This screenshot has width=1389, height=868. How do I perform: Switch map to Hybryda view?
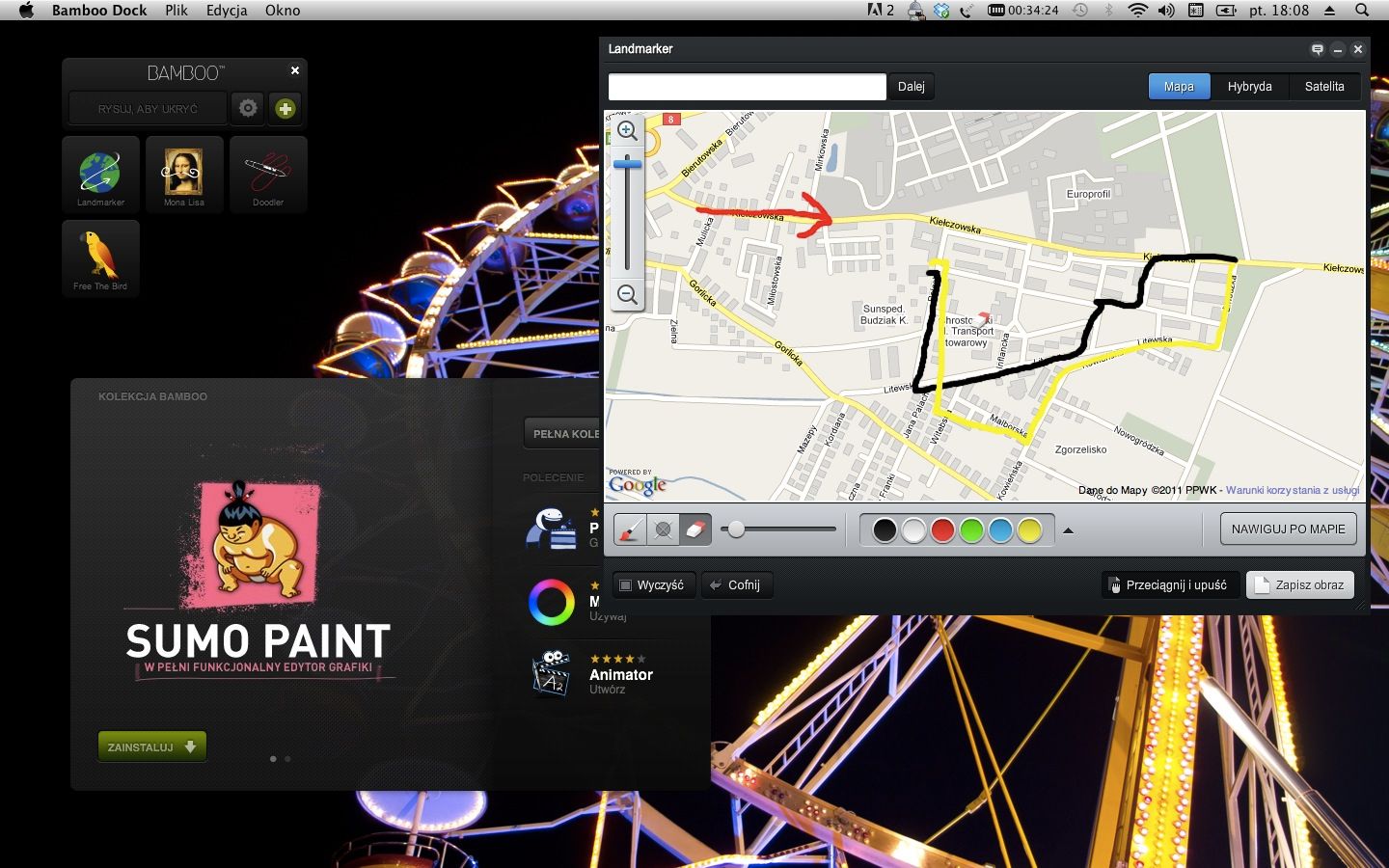[x=1249, y=87]
